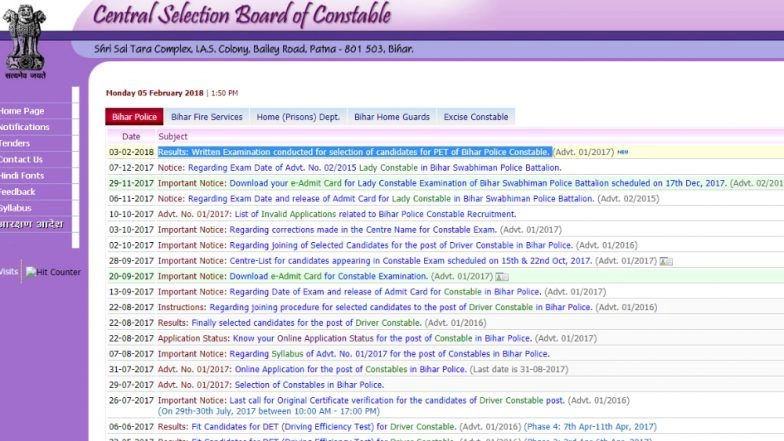Open Syllabus sidebar link
784x441 pixels.
click(x=16, y=208)
